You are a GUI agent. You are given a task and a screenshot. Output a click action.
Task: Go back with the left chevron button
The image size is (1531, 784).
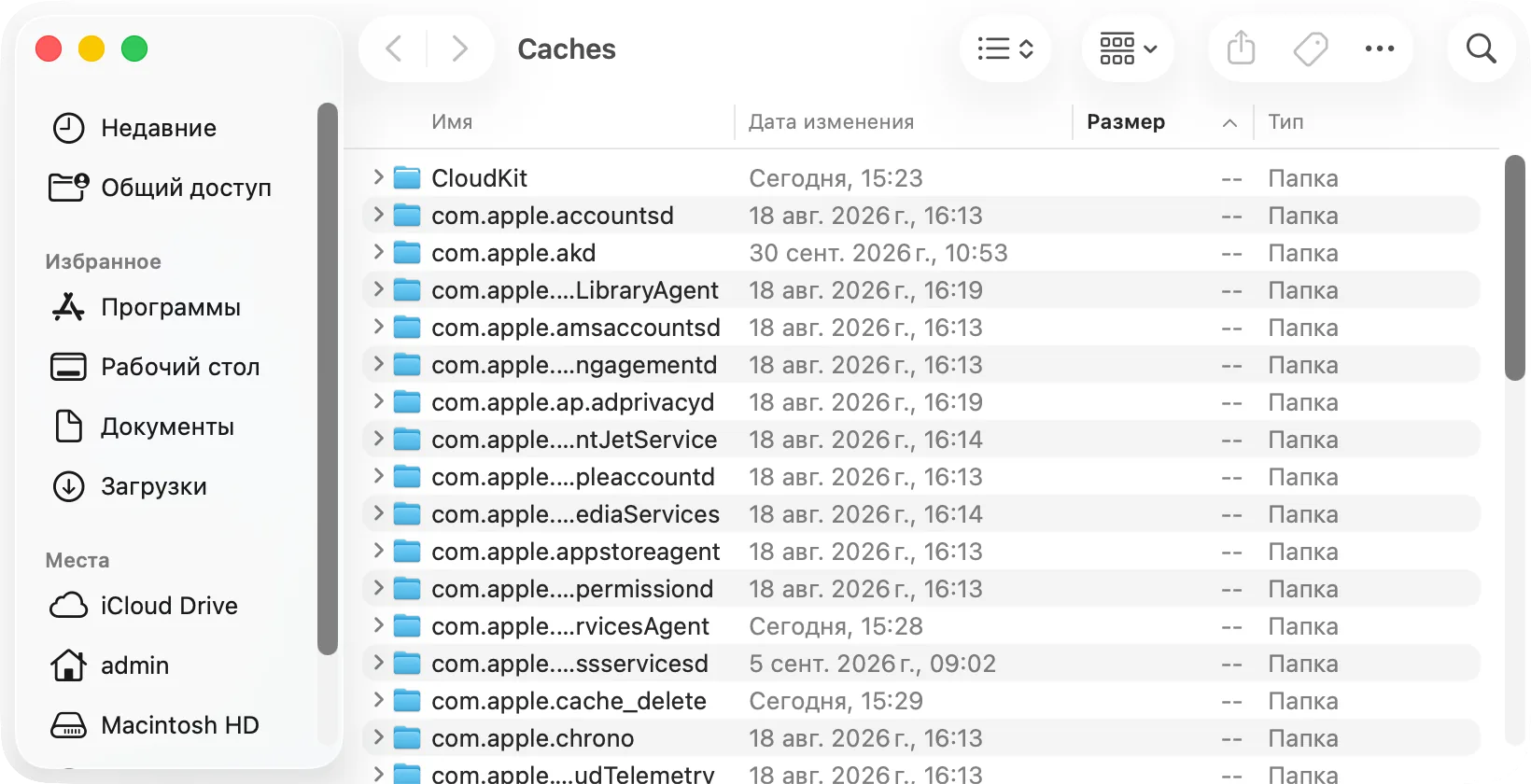[394, 49]
